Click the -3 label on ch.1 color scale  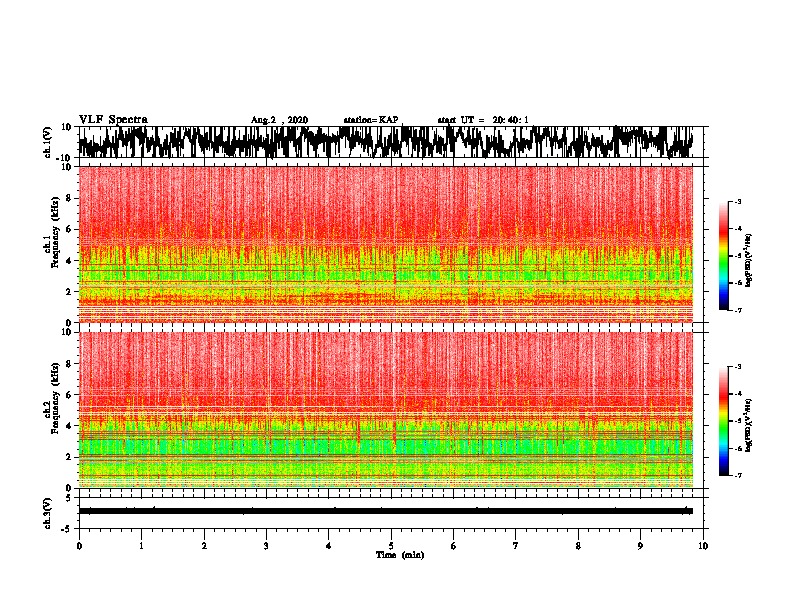click(737, 201)
